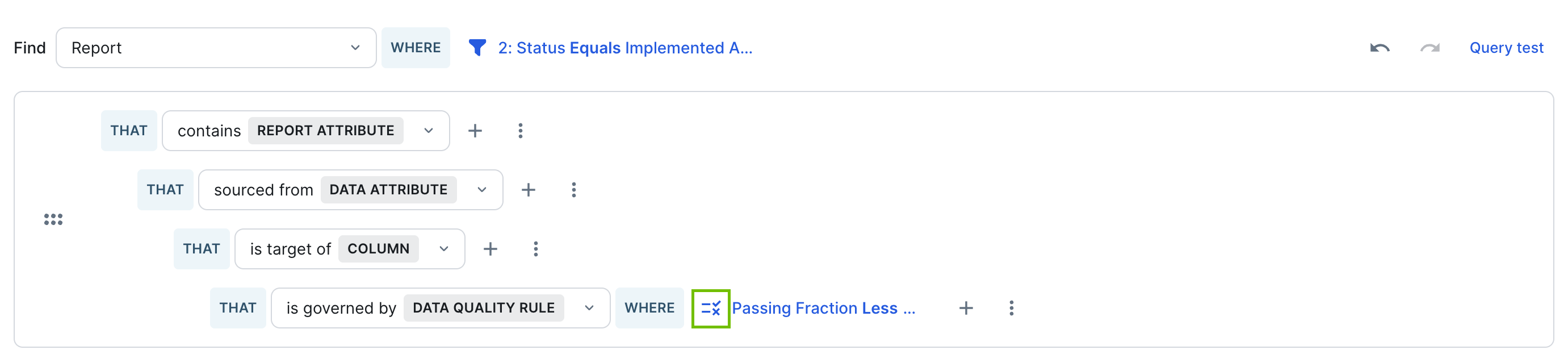Expand the is governed by Data Quality Rule dropdown
Screen dimensions: 1568x358
coord(440,308)
